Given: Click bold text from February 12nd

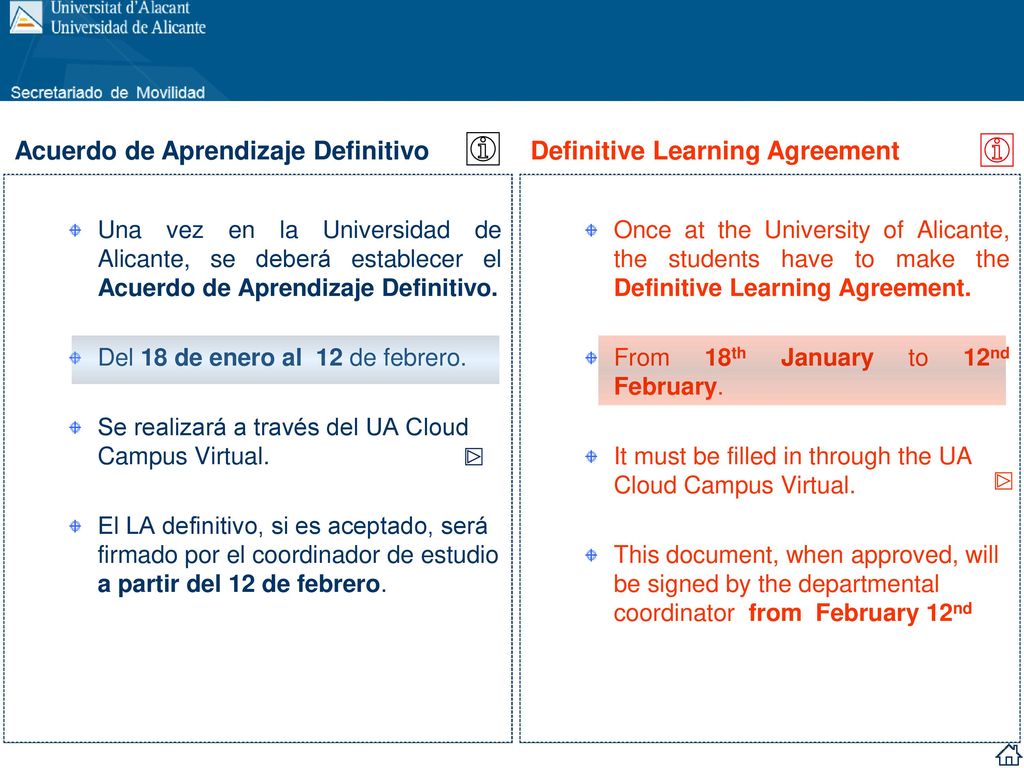Looking at the screenshot, I should point(860,613).
